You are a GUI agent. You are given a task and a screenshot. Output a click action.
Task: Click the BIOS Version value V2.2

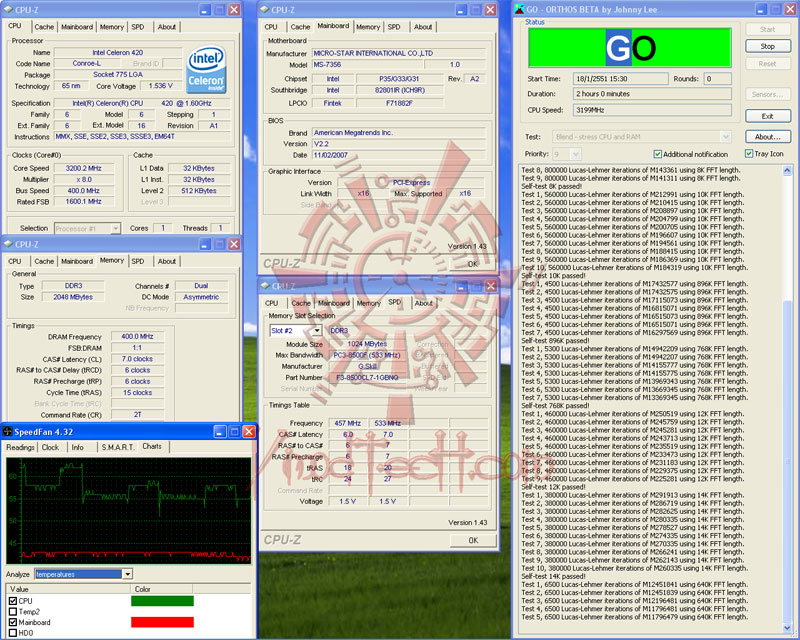click(398, 143)
